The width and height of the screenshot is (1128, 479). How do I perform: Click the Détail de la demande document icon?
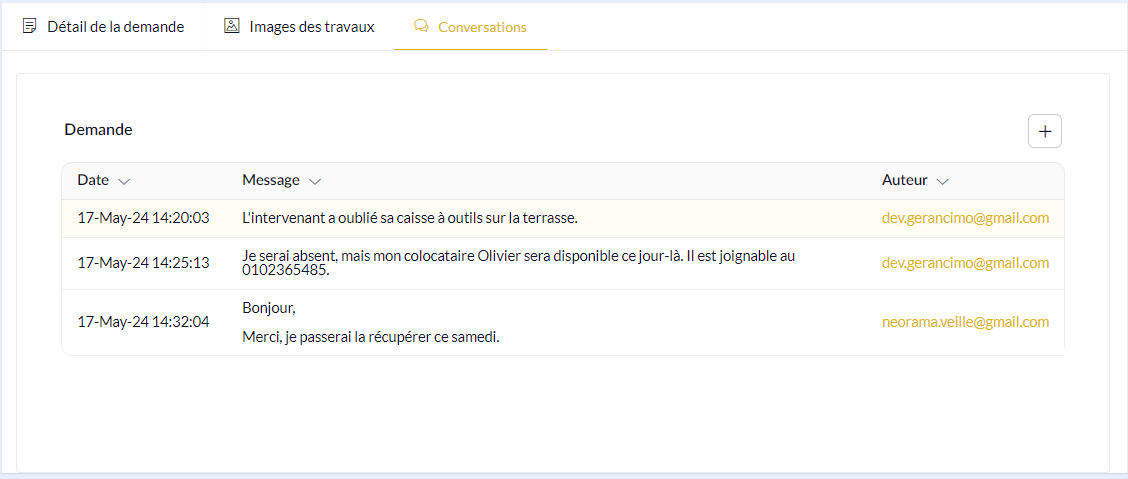tap(30, 26)
